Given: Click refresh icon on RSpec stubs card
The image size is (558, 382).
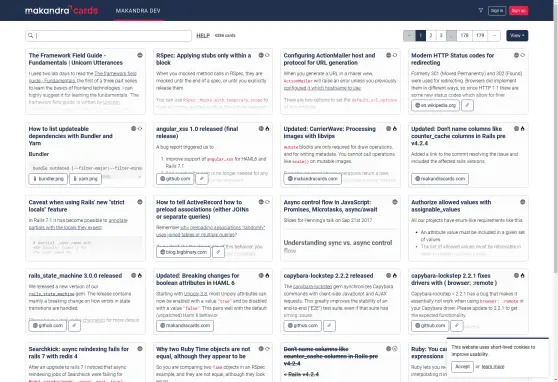Looking at the screenshot, I should (x=267, y=55).
